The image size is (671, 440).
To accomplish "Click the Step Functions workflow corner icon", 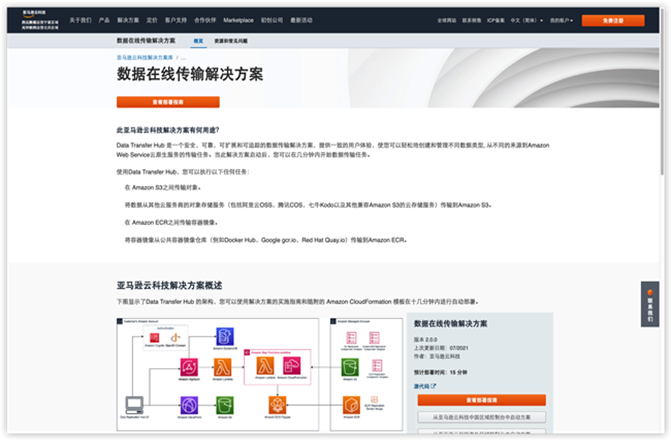I will pyautogui.click(x=247, y=352).
